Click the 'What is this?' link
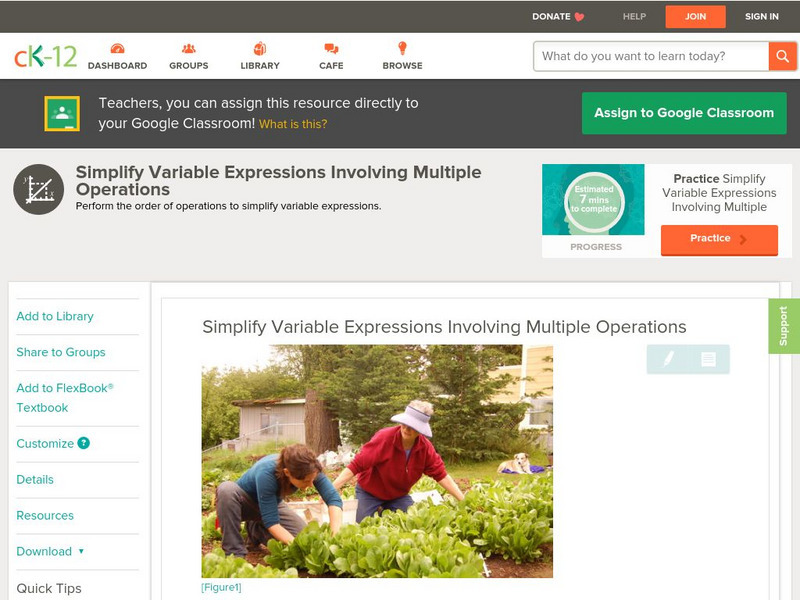Image resolution: width=800 pixels, height=600 pixels. [x=293, y=124]
